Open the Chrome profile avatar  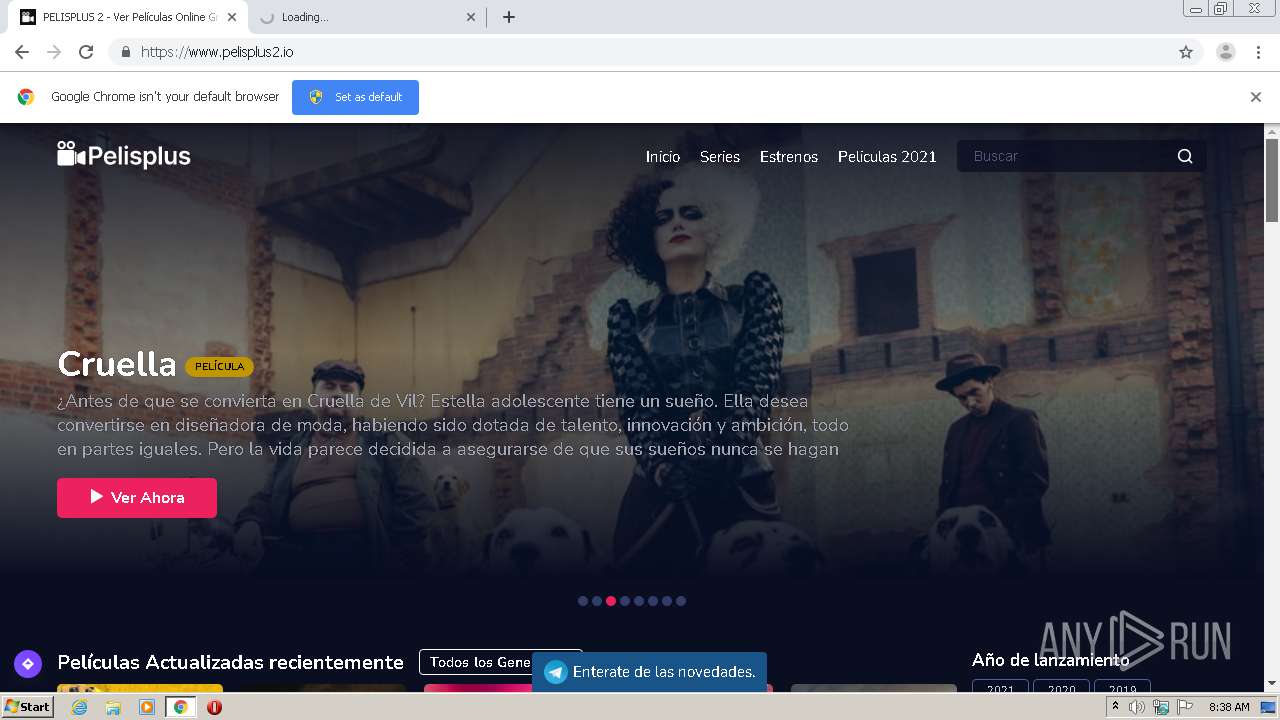pyautogui.click(x=1226, y=52)
